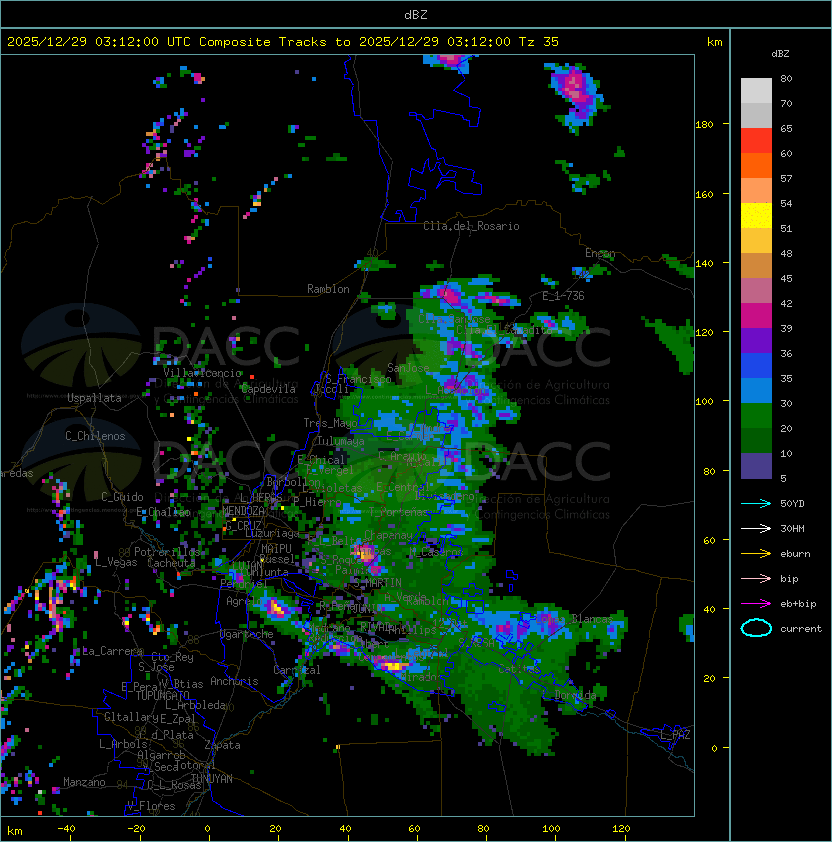The width and height of the screenshot is (832, 842).
Task: Click the 'TUPUNGATO' map label
Action: [162, 696]
